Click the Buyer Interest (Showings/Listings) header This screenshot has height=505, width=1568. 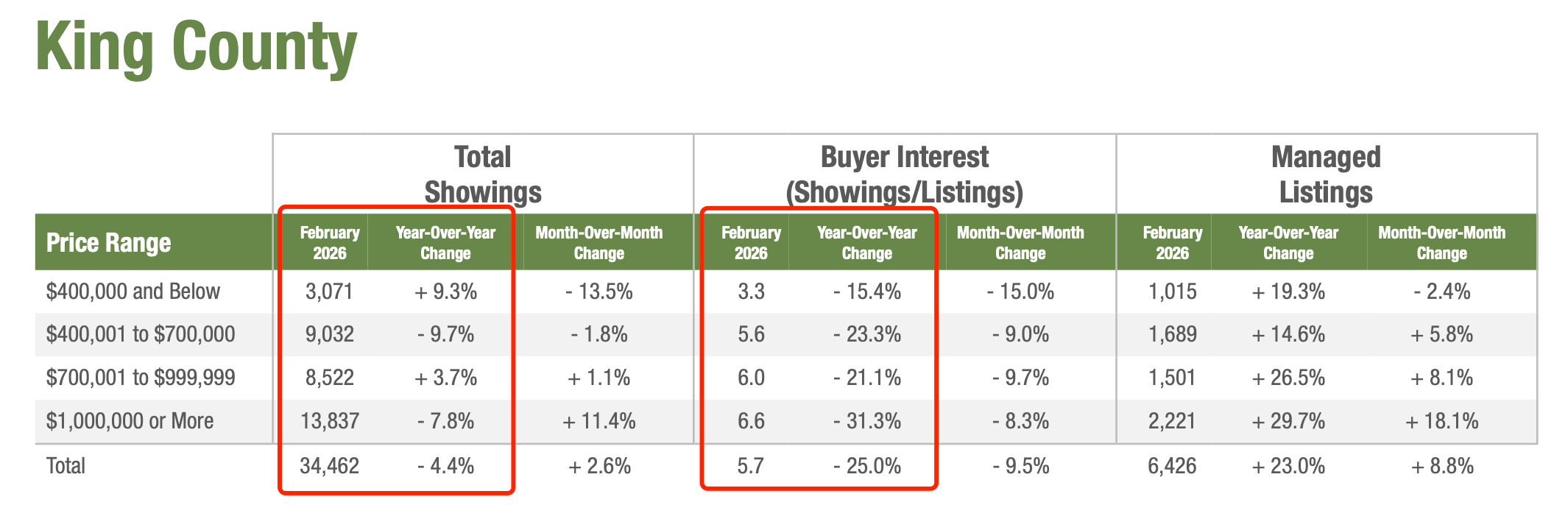[905, 174]
